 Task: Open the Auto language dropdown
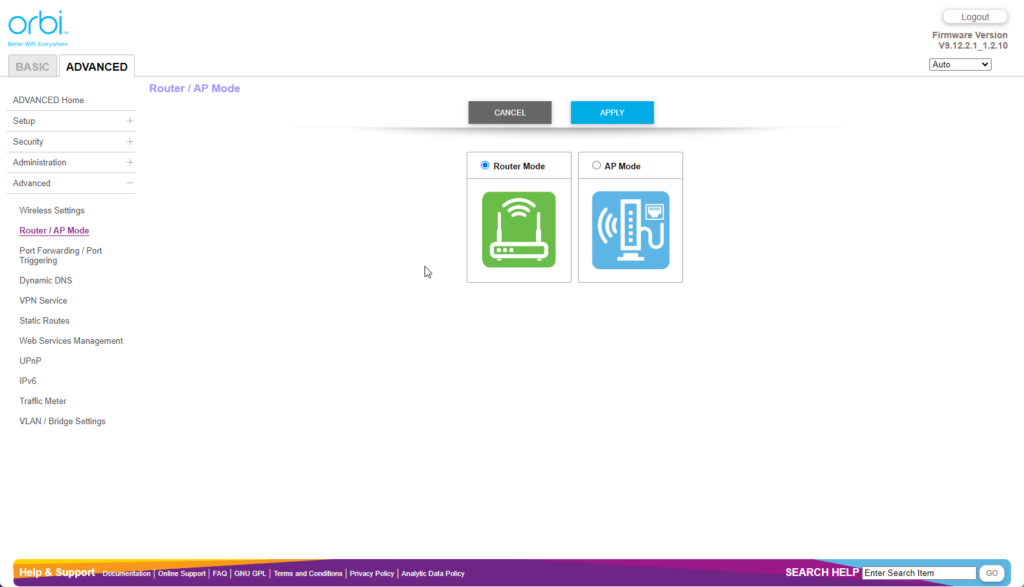coord(959,65)
